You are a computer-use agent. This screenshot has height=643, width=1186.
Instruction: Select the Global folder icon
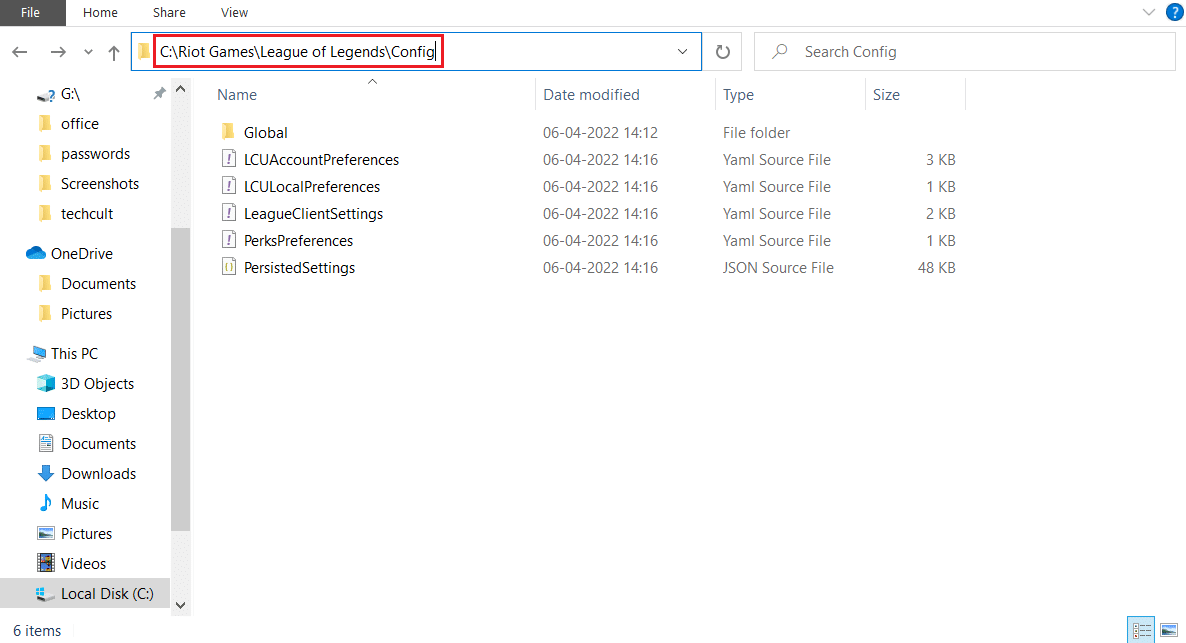point(228,132)
